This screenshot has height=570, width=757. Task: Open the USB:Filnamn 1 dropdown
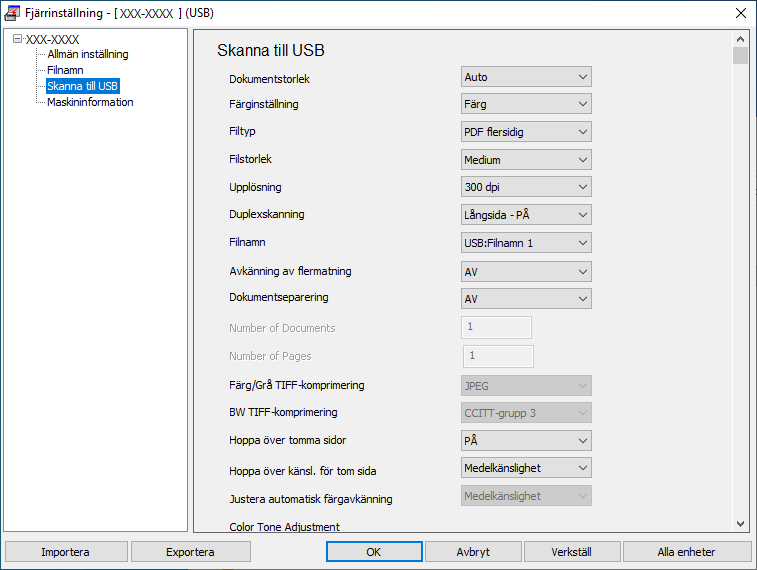pos(526,243)
